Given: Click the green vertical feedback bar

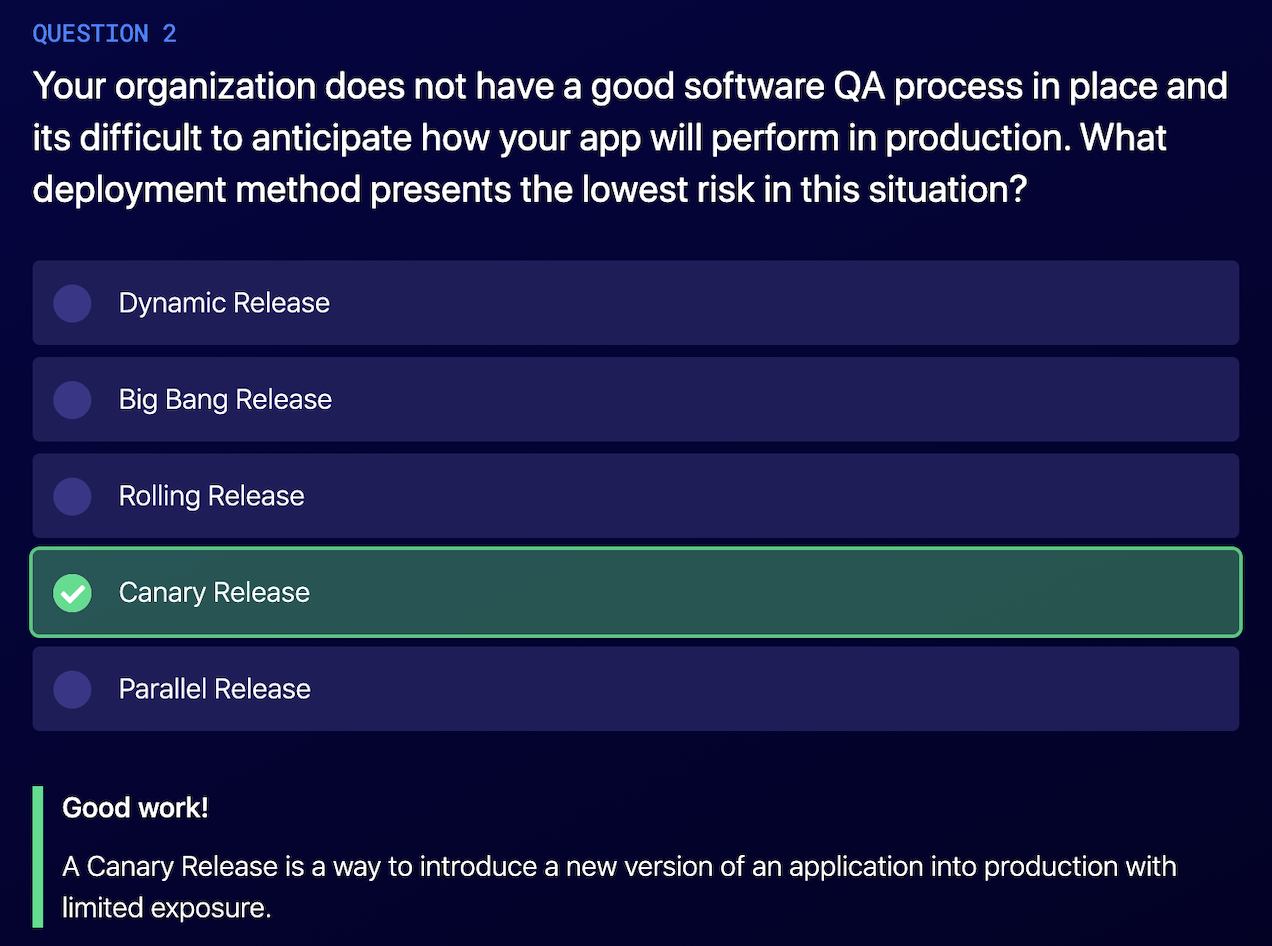Looking at the screenshot, I should [38, 856].
